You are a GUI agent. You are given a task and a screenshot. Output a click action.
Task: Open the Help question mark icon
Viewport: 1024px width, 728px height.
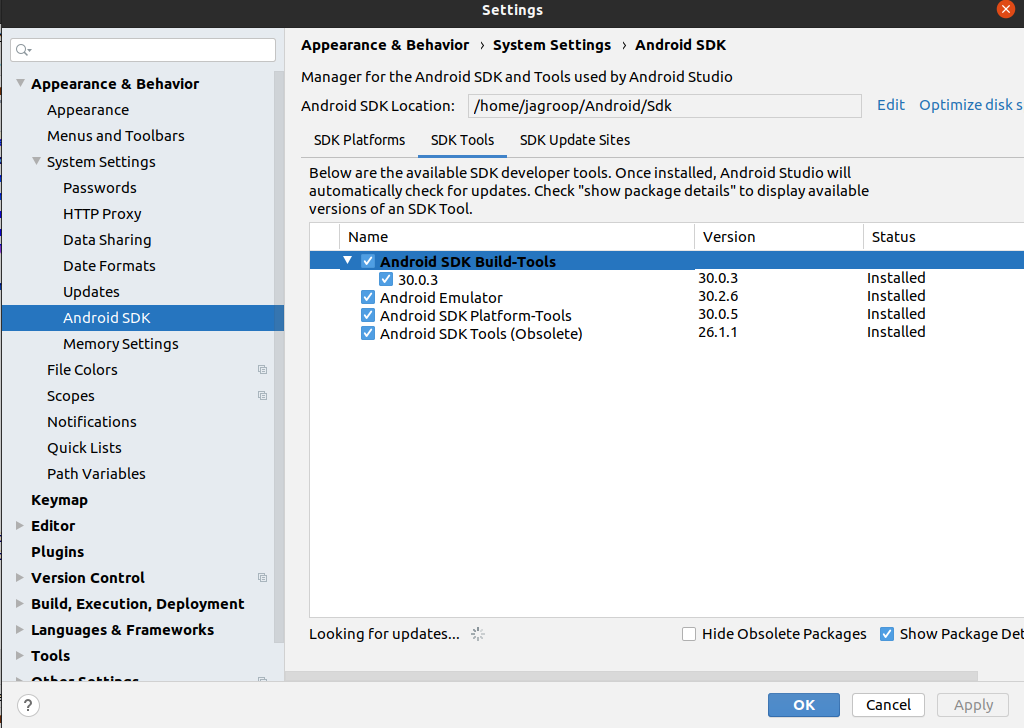pyautogui.click(x=27, y=705)
